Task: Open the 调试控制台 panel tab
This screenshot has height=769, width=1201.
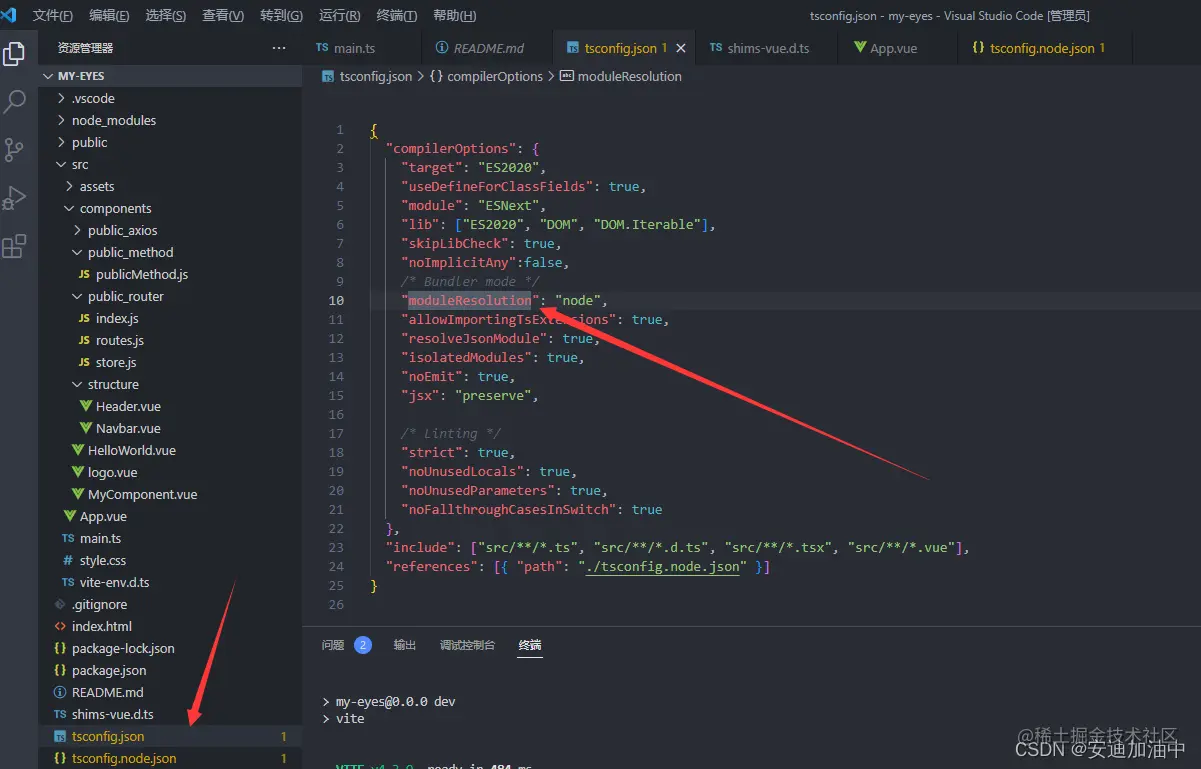Action: [x=467, y=645]
